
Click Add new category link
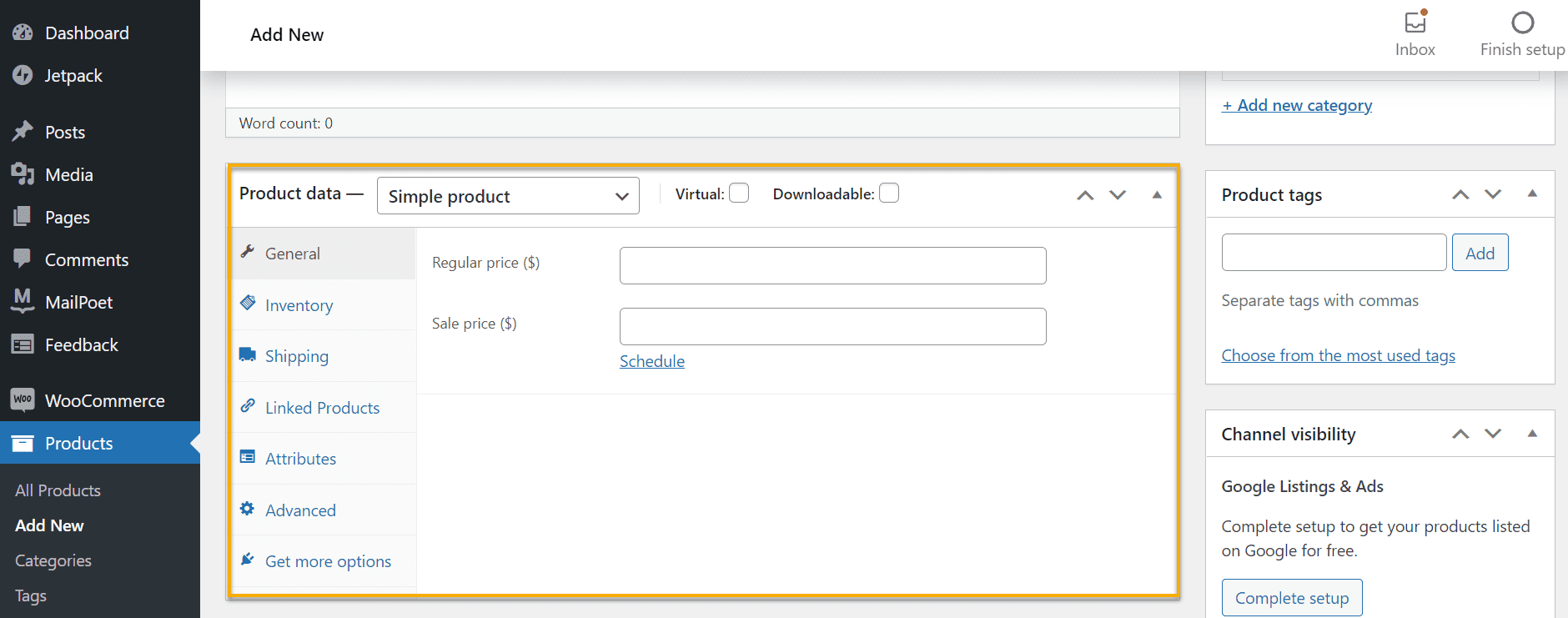pyautogui.click(x=1297, y=105)
